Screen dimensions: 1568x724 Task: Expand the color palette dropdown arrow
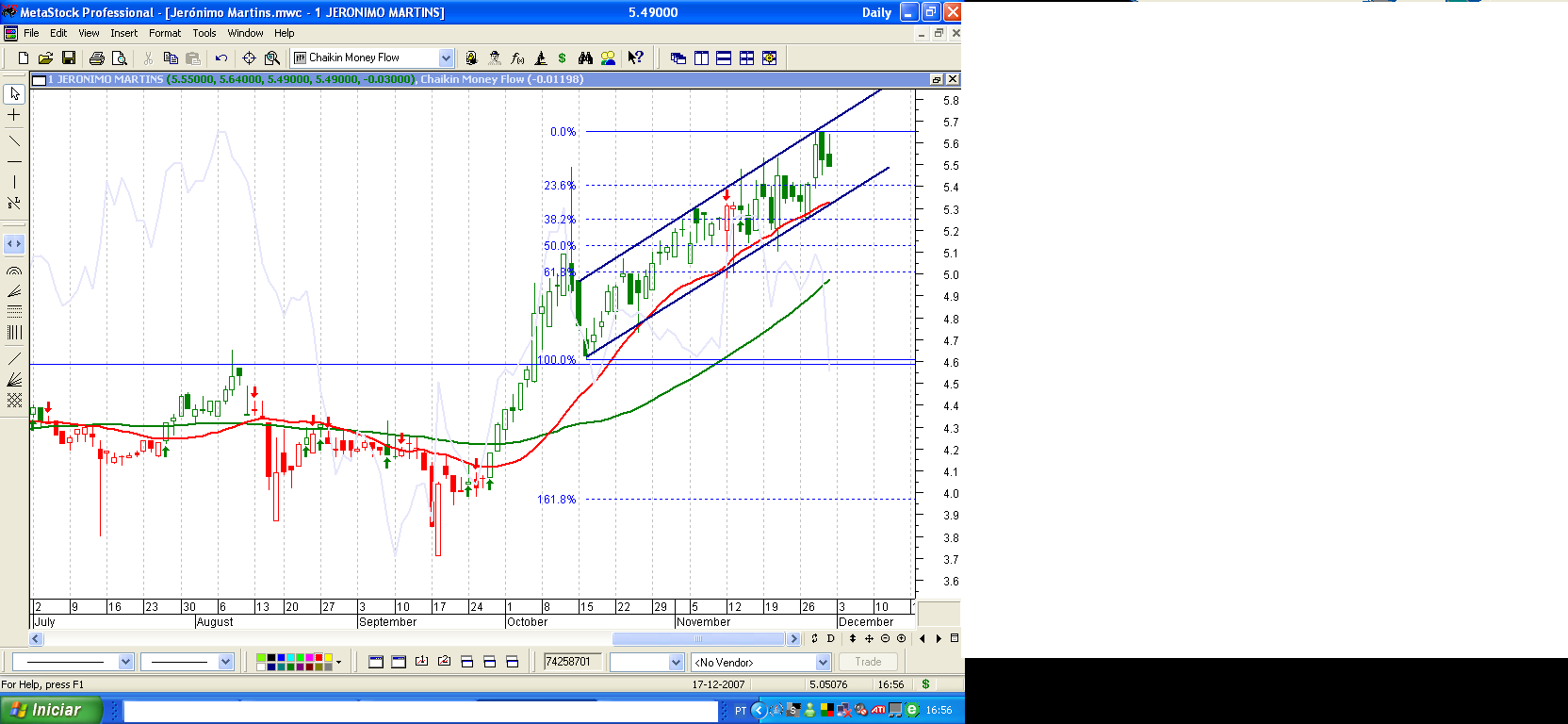point(339,662)
